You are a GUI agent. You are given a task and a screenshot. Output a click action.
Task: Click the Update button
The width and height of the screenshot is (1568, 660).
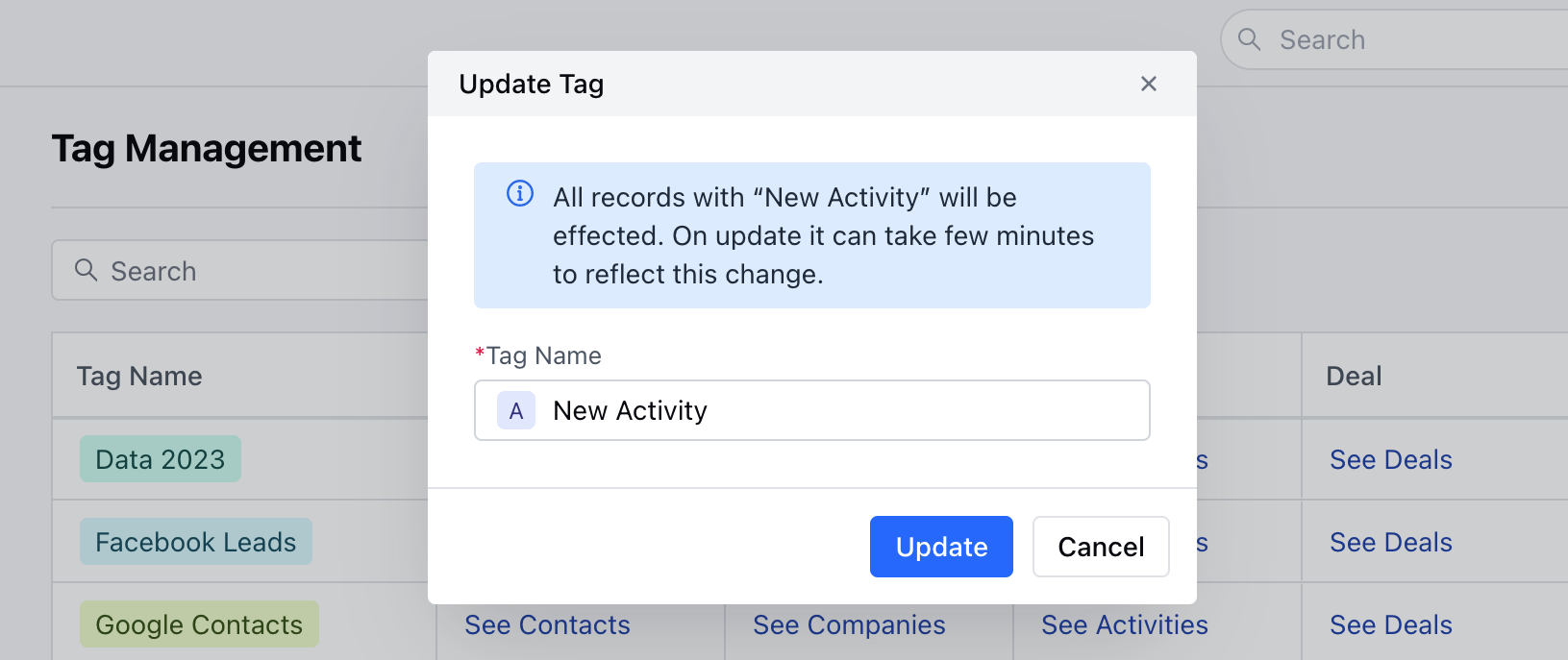pos(941,547)
